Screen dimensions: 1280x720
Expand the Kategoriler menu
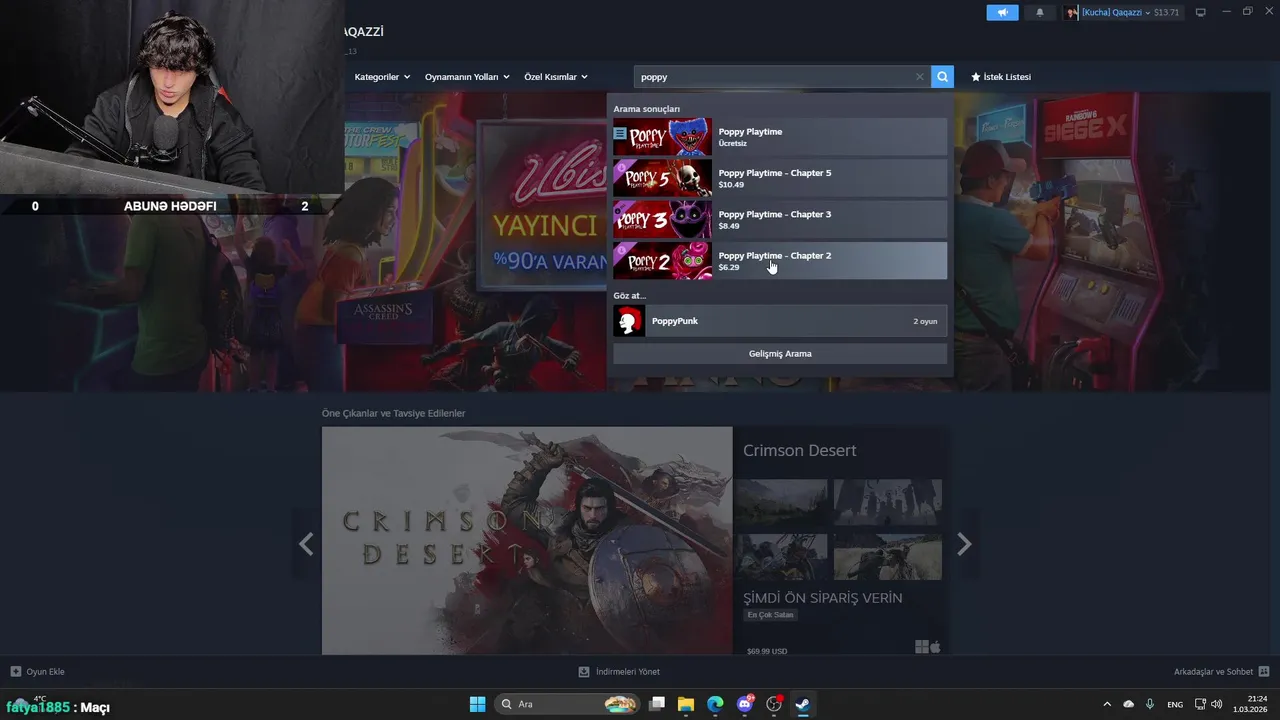tap(382, 77)
